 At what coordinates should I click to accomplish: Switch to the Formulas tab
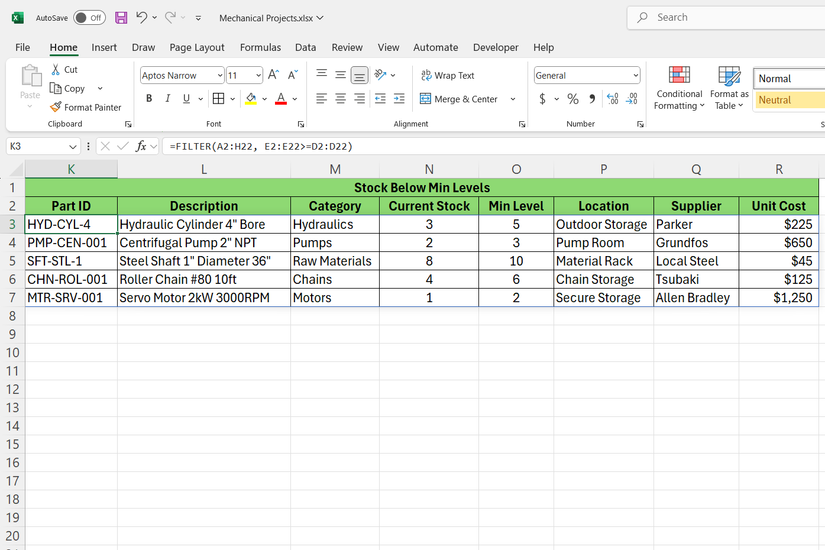(260, 47)
